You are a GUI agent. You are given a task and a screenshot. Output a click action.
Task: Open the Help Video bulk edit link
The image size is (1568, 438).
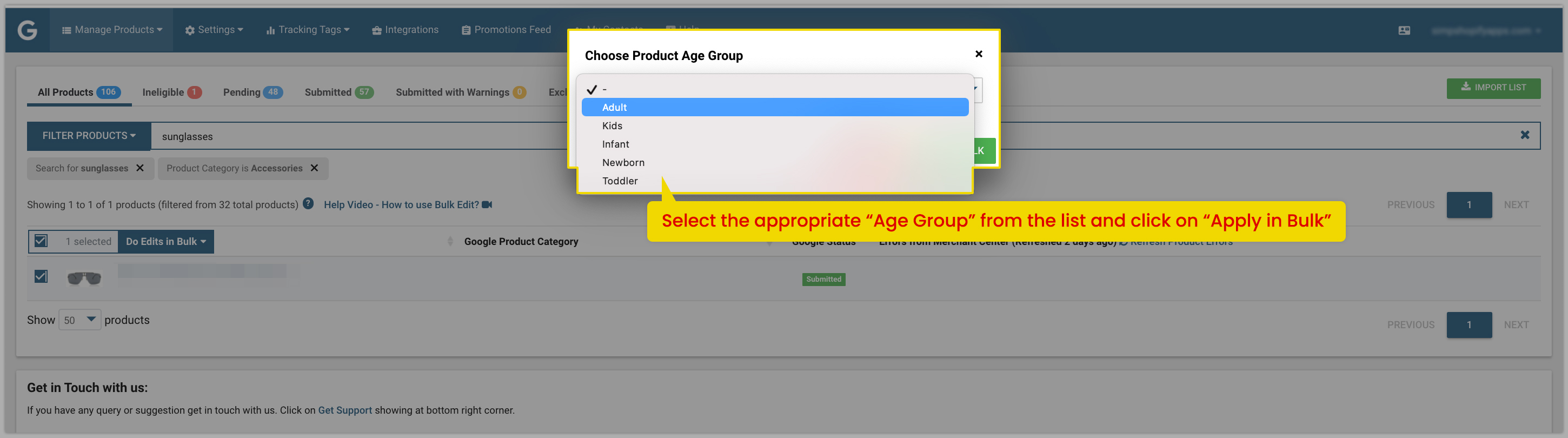408,205
